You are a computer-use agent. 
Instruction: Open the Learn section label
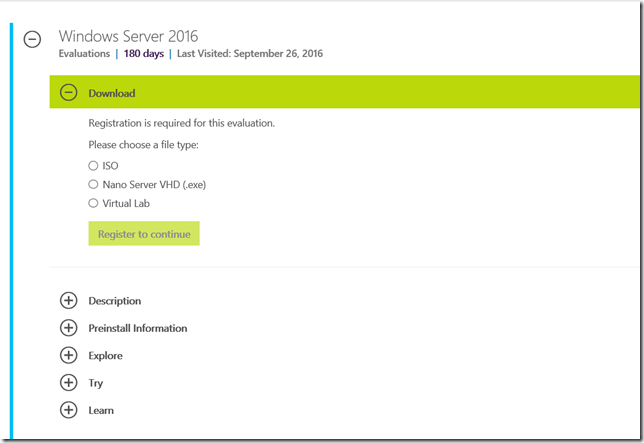coord(101,410)
